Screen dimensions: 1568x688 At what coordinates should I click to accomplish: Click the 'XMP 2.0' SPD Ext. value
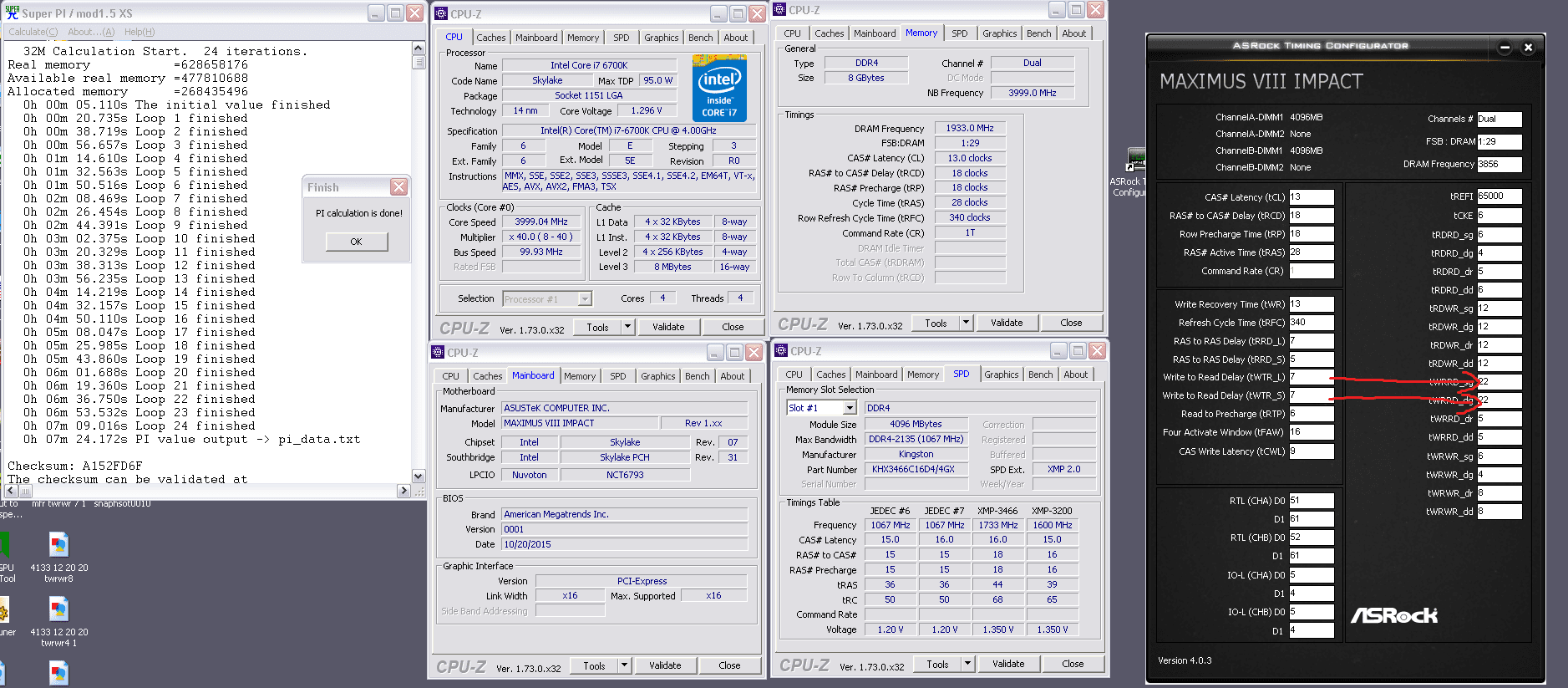pyautogui.click(x=1063, y=469)
